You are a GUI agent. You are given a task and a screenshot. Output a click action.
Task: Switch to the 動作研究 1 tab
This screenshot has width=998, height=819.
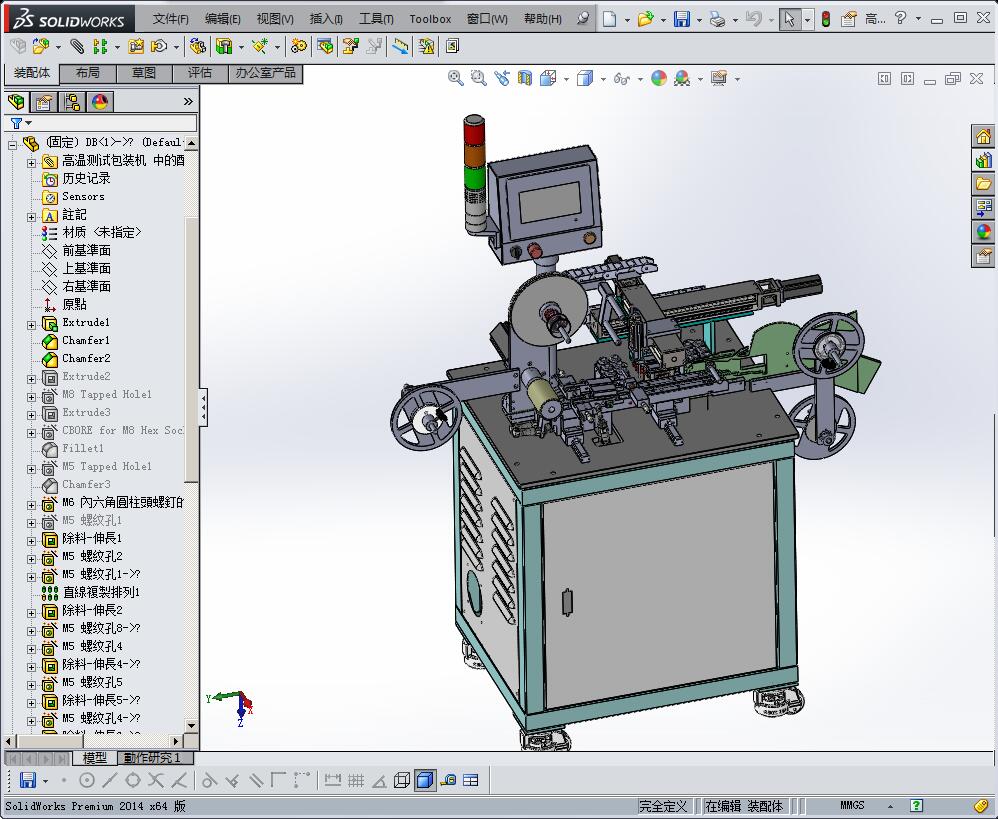(x=152, y=758)
